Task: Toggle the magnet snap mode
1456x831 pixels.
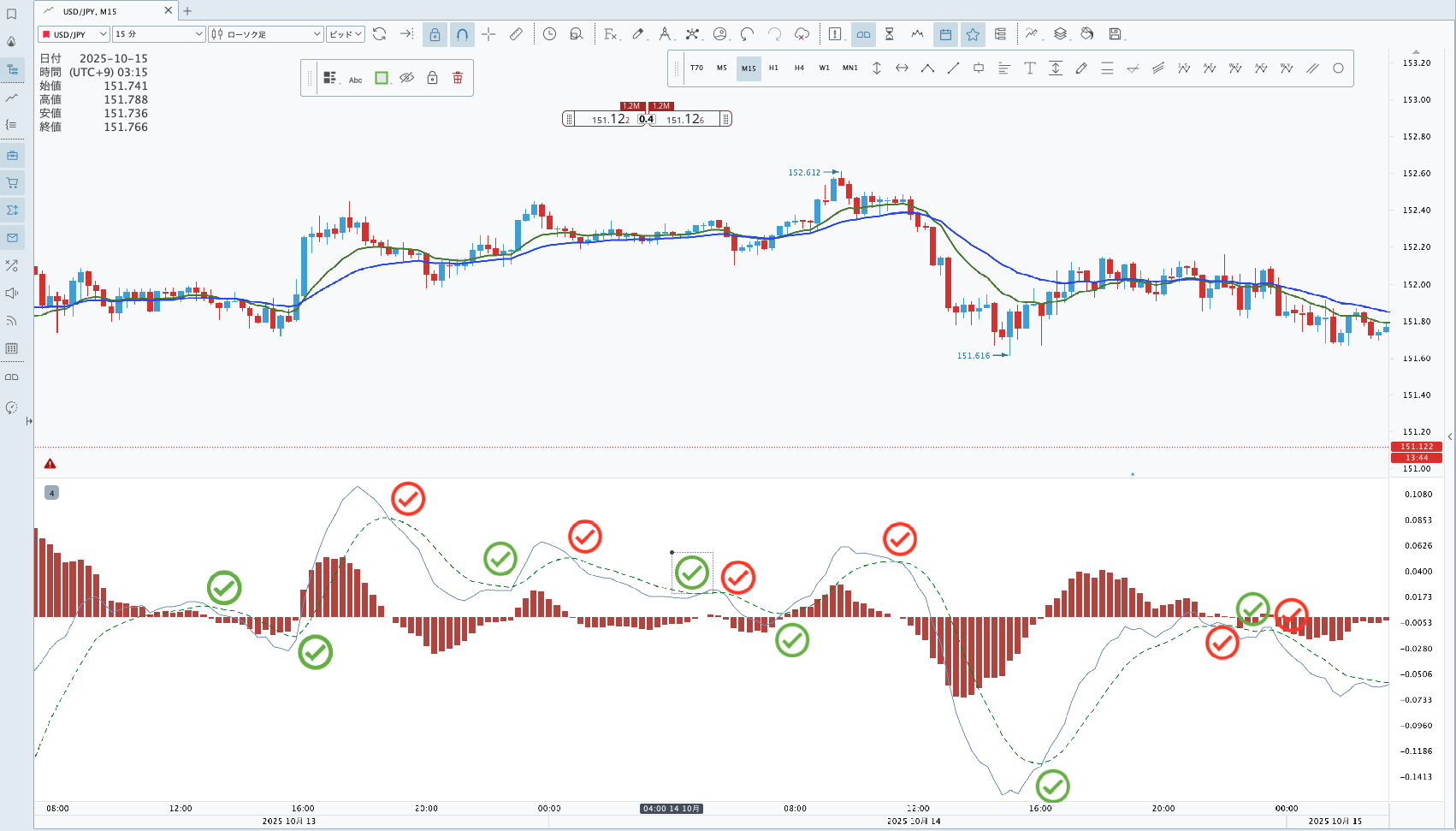Action: 462,34
